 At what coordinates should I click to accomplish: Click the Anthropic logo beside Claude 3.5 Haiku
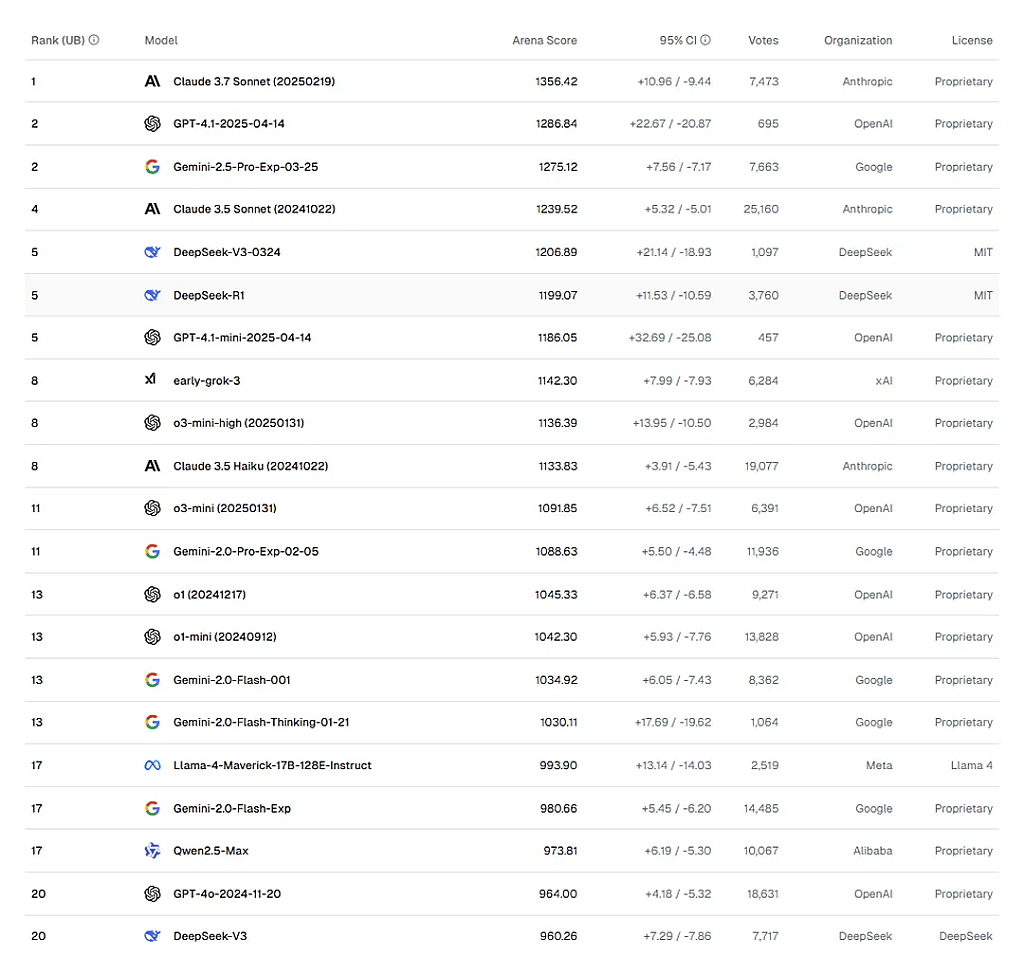click(x=152, y=466)
